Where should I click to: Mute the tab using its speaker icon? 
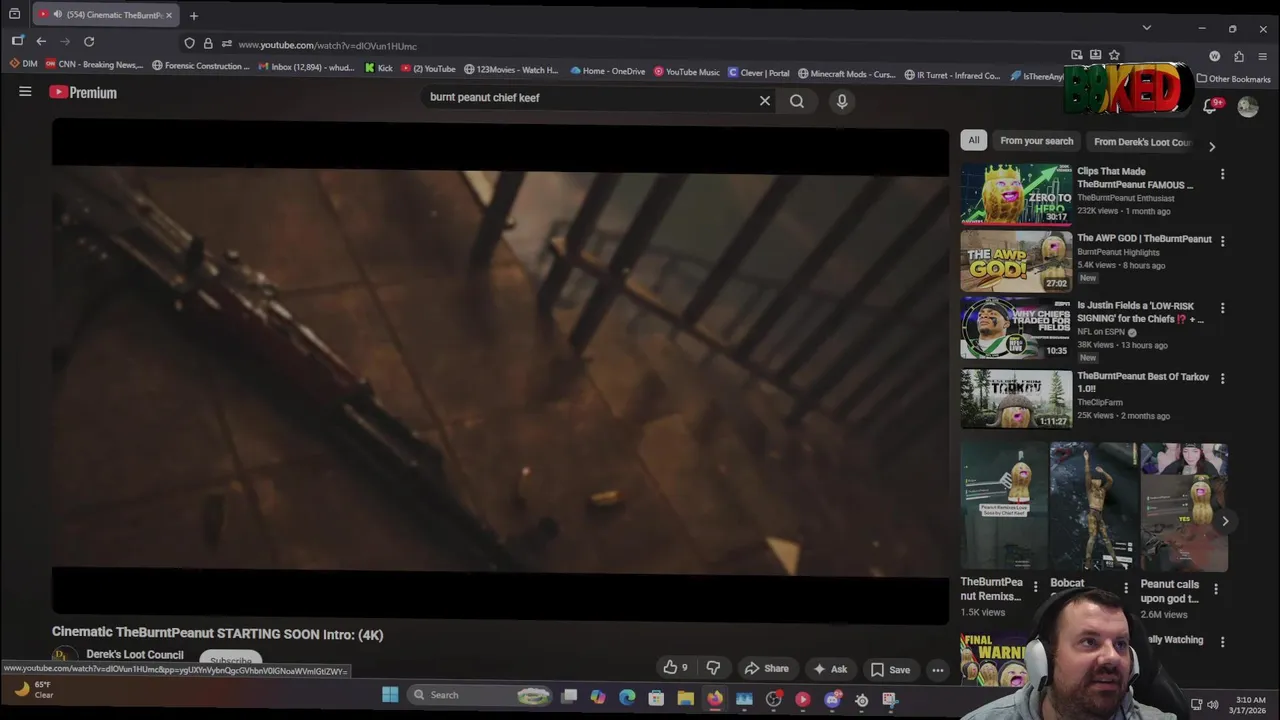57,14
